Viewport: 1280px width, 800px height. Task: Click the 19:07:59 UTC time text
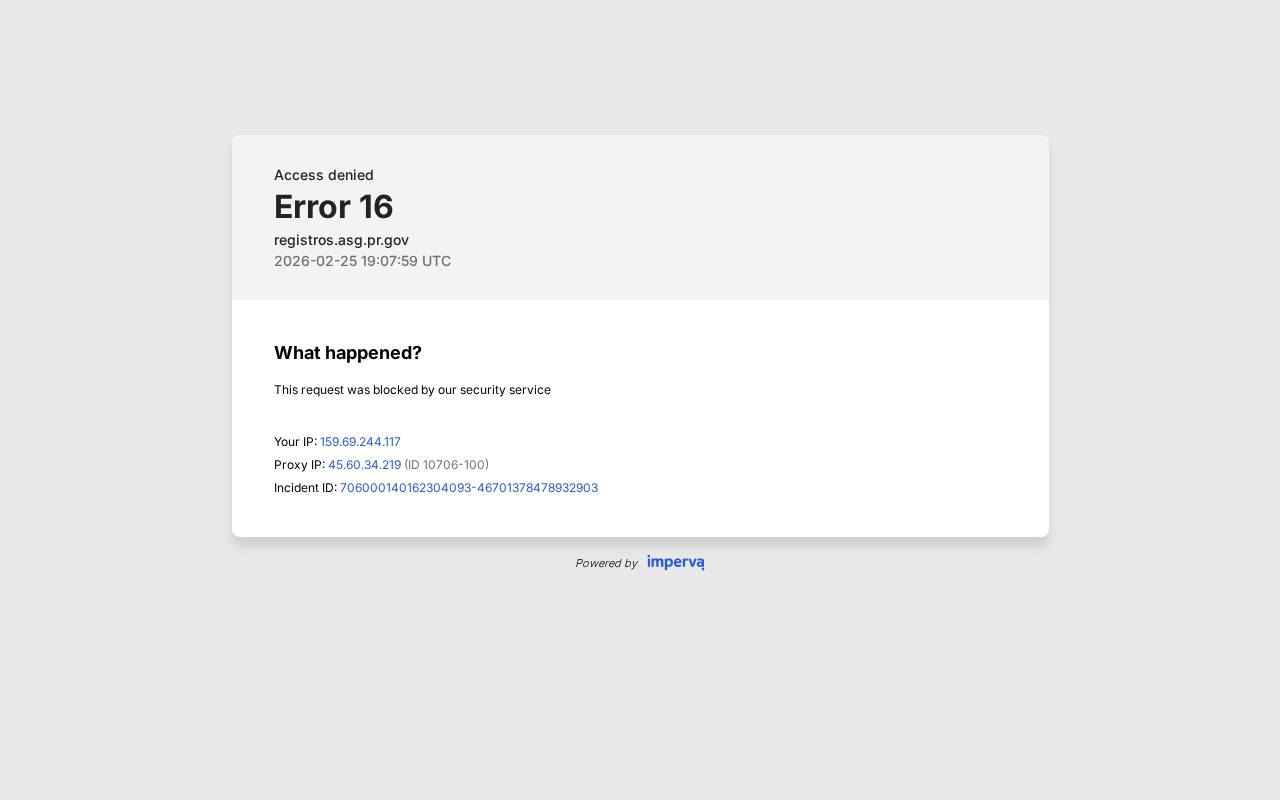click(406, 261)
